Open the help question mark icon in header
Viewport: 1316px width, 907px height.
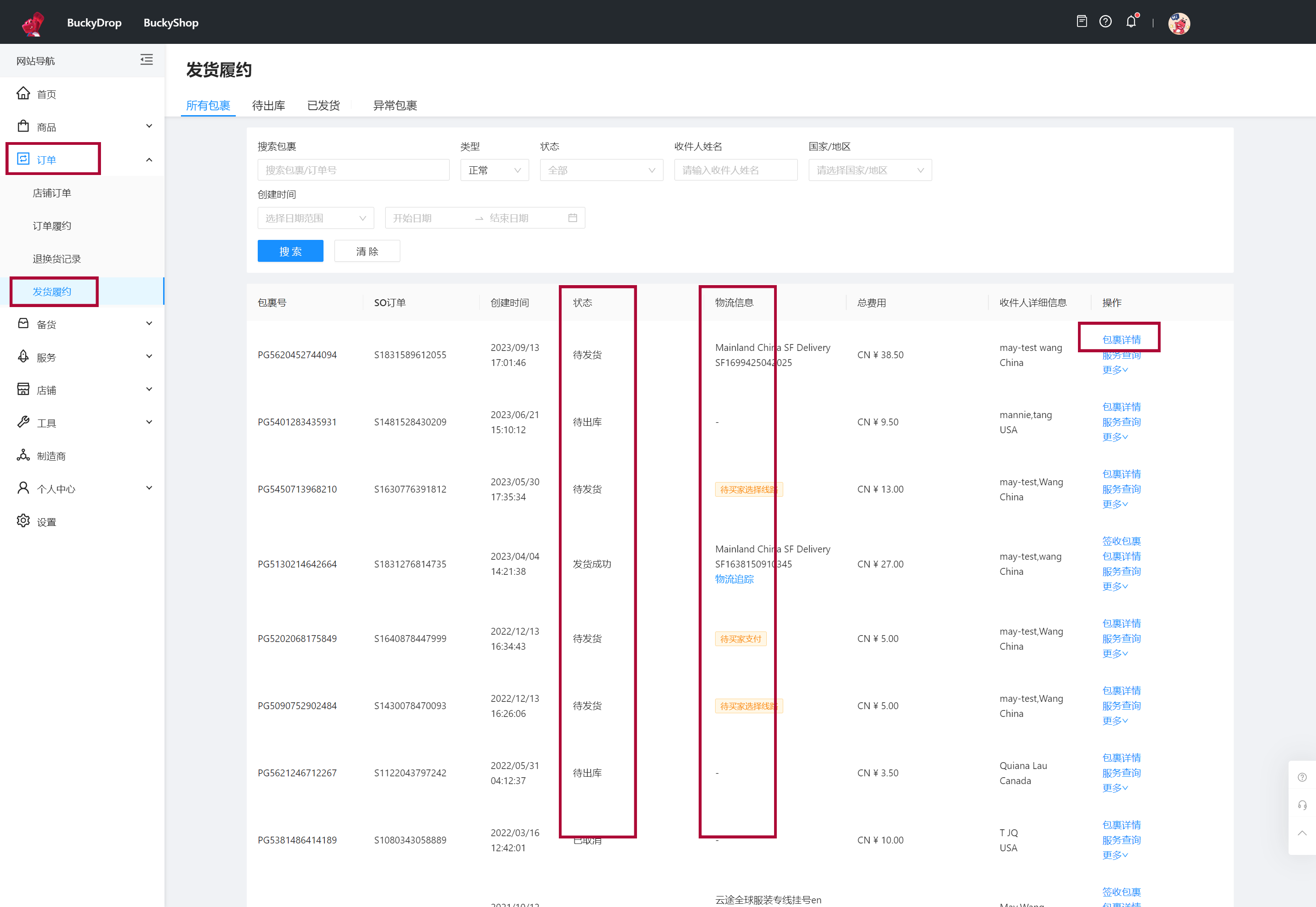tap(1105, 21)
